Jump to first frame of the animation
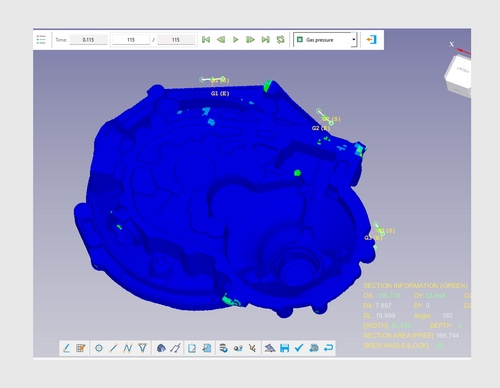 pyautogui.click(x=206, y=40)
